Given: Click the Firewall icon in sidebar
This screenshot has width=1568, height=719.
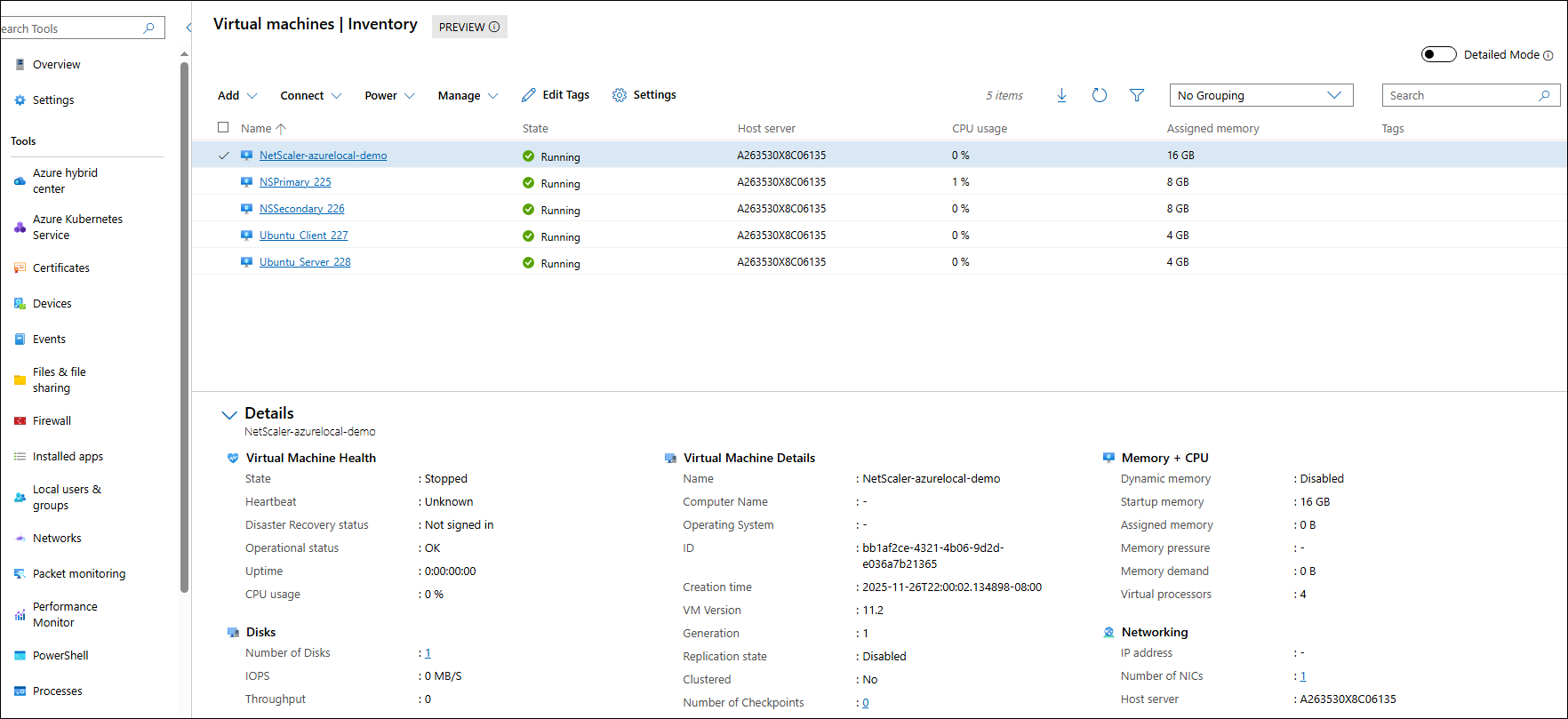Looking at the screenshot, I should [20, 420].
